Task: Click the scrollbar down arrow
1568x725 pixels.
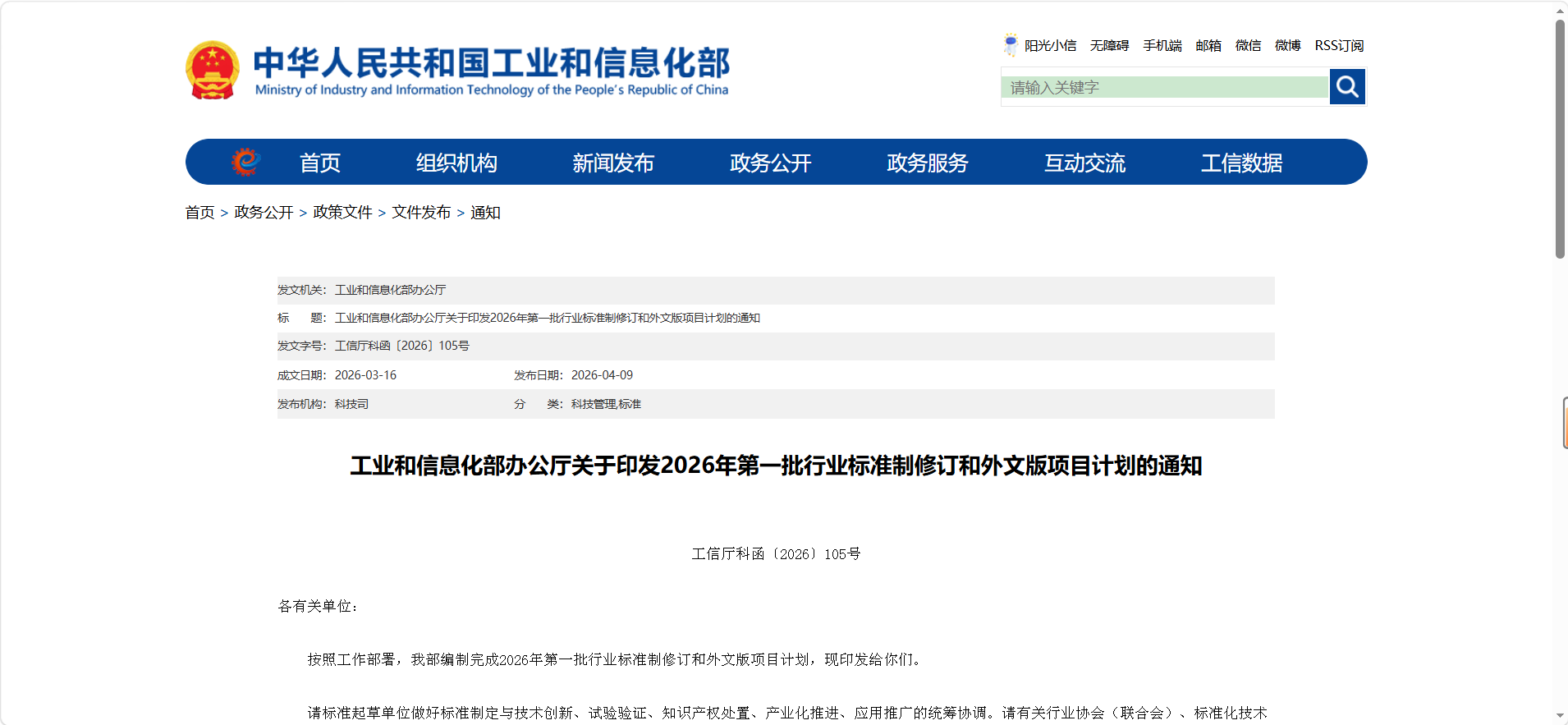Action: (1560, 716)
